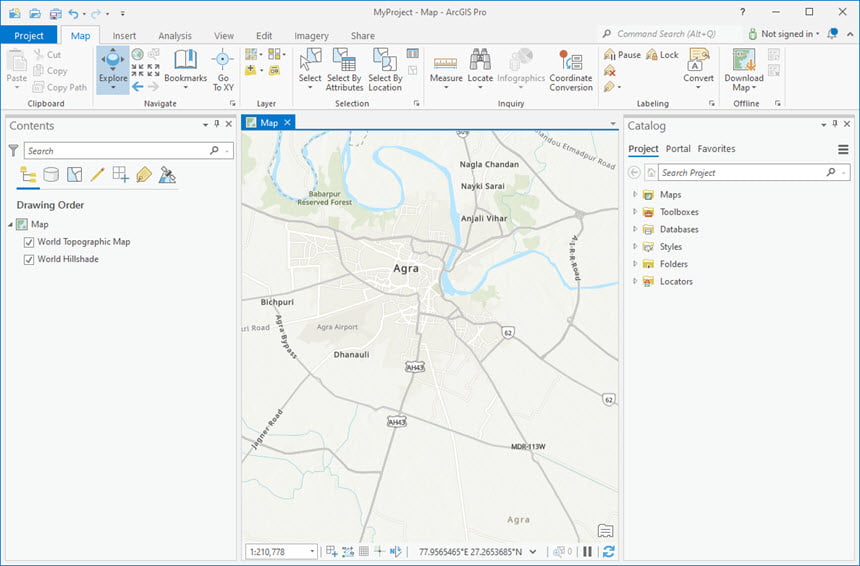Expand the Databases node in Catalog

[x=635, y=229]
